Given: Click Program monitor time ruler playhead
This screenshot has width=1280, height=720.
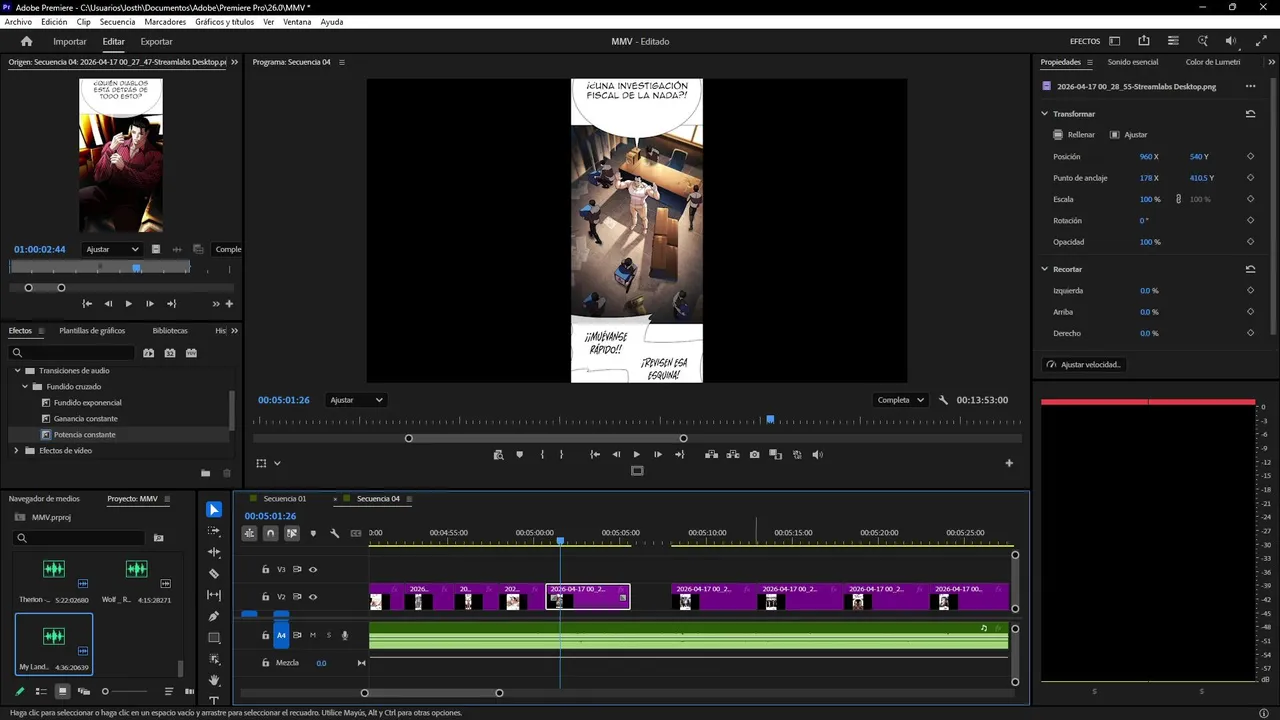Looking at the screenshot, I should point(770,419).
